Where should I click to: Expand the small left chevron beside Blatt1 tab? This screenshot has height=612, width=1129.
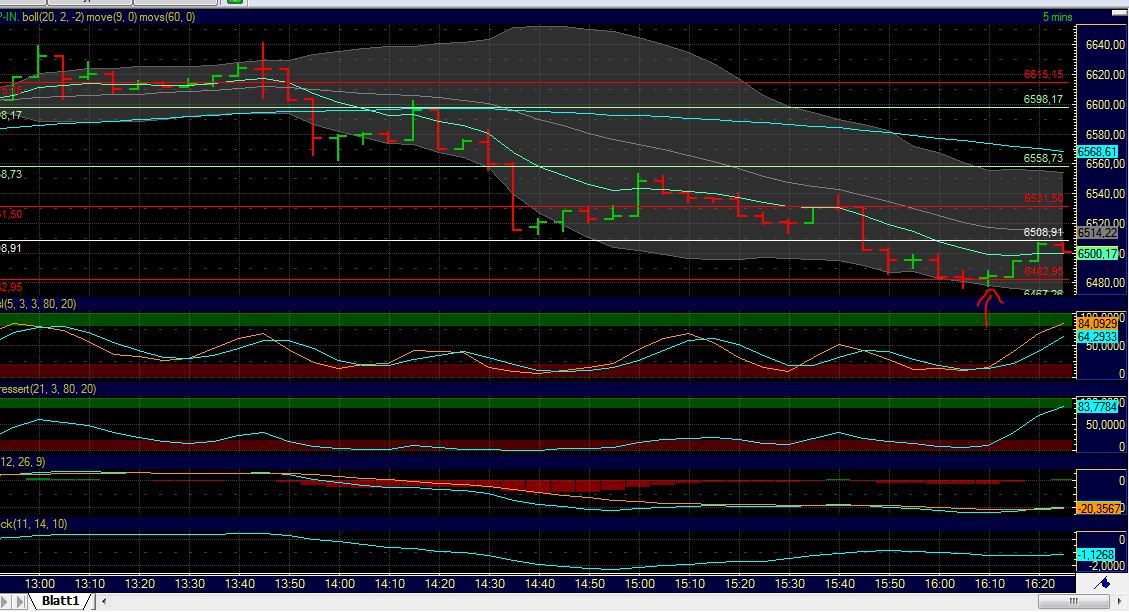103,602
